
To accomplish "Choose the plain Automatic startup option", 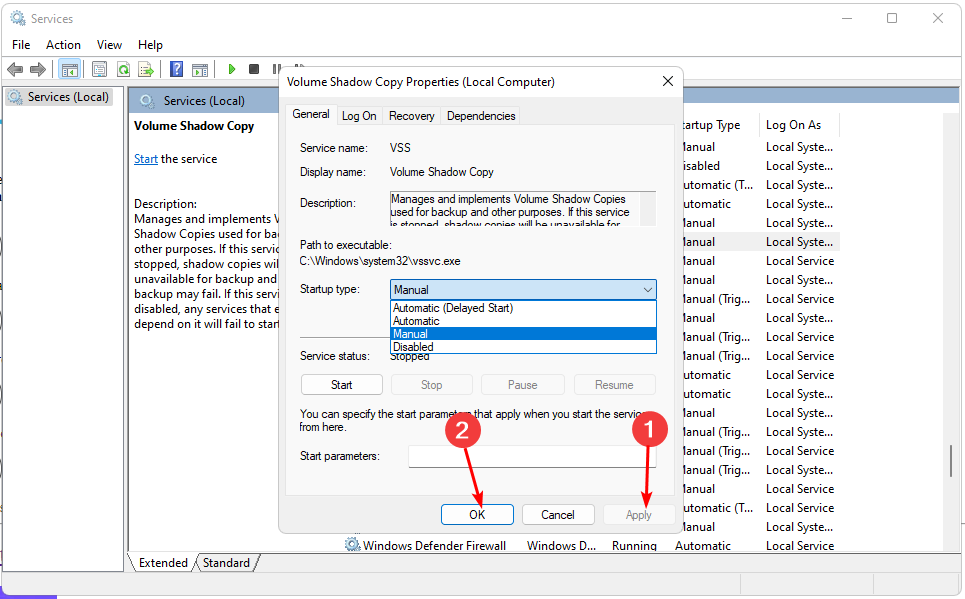I will pyautogui.click(x=523, y=321).
